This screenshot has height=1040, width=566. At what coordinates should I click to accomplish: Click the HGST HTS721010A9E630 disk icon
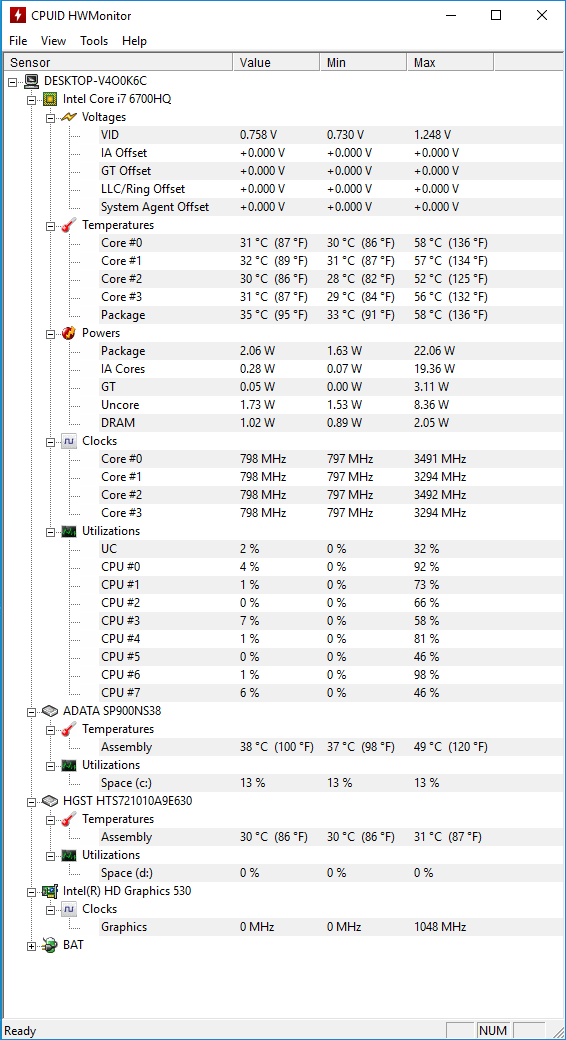coord(50,801)
